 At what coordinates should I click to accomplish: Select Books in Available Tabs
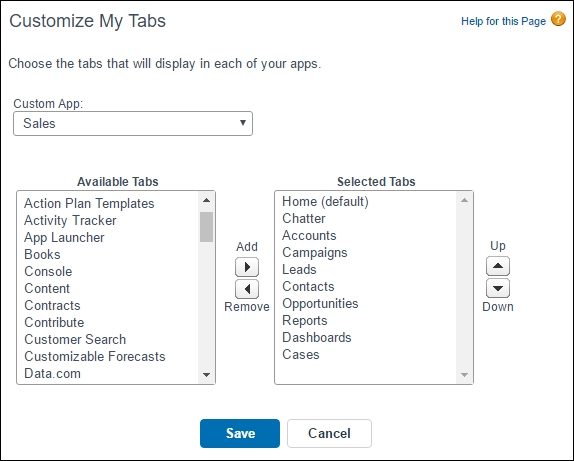[x=42, y=254]
